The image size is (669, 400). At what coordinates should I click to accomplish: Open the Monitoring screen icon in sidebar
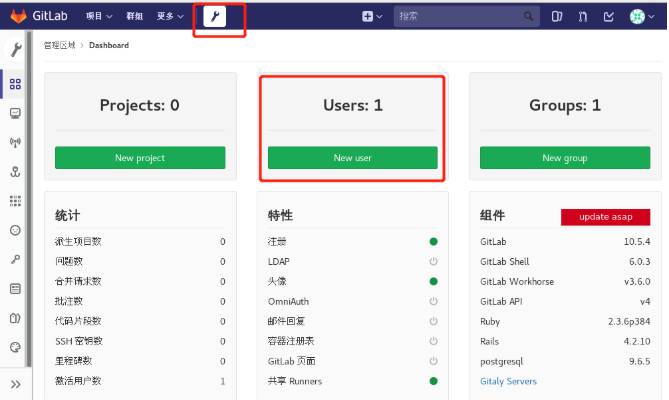click(15, 113)
